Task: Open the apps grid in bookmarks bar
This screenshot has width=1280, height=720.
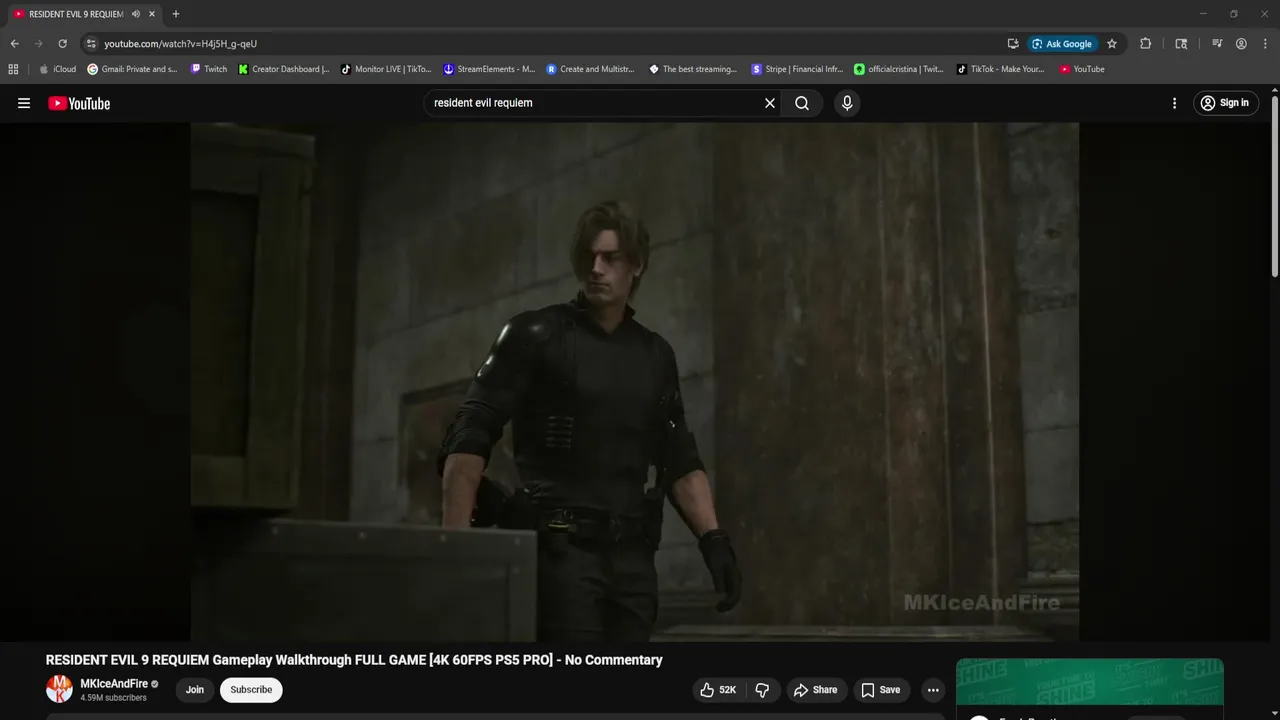Action: (13, 69)
